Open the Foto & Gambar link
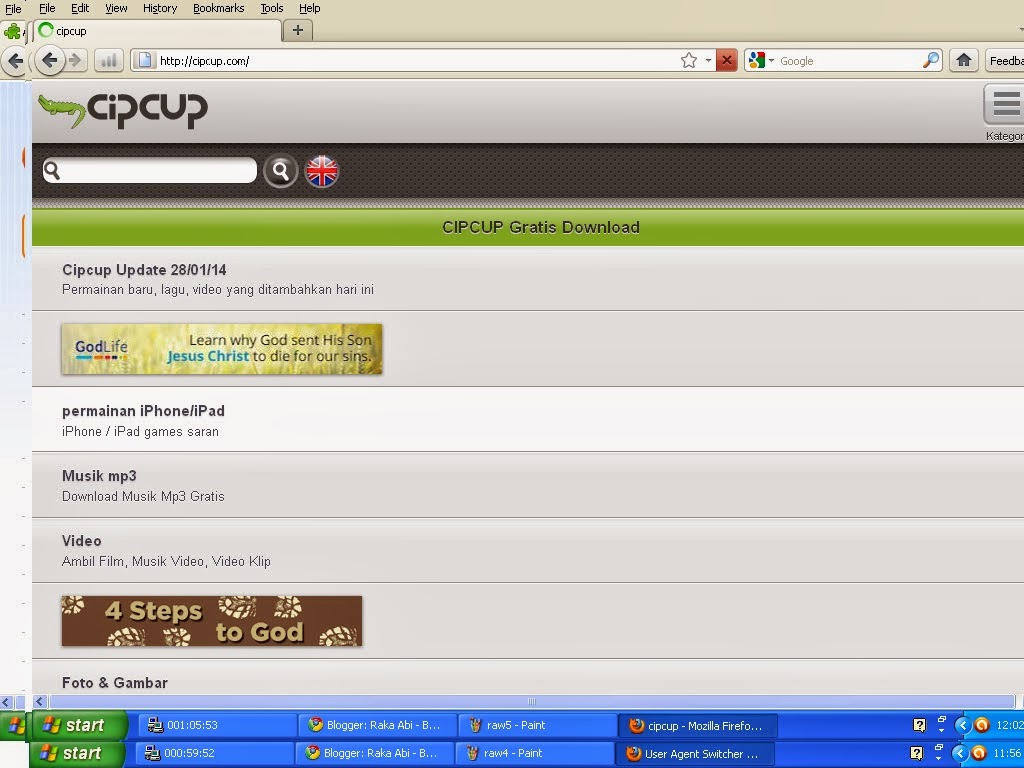This screenshot has width=1024, height=768. pyautogui.click(x=115, y=682)
